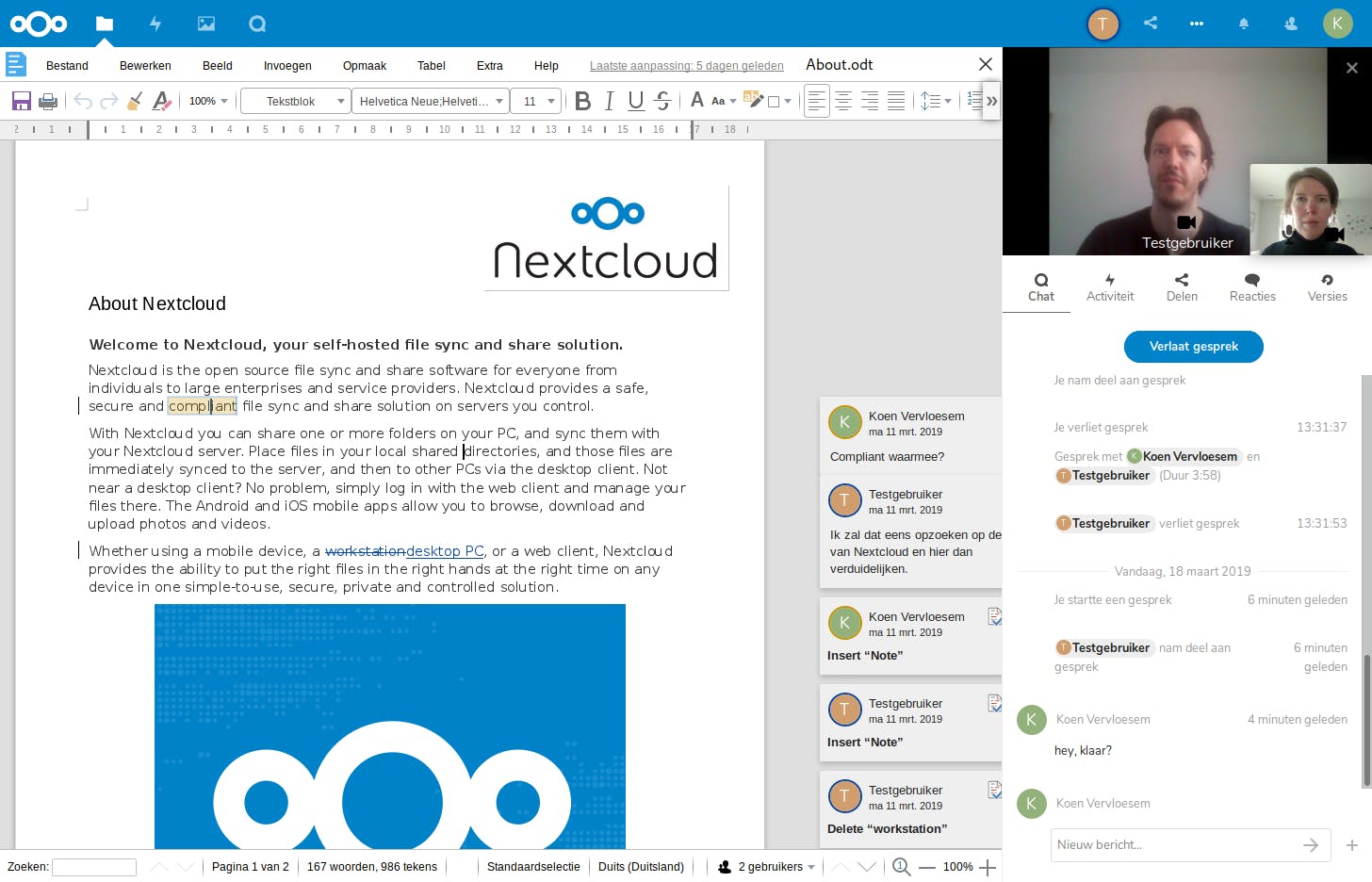Align the paragraph to the right

click(870, 101)
